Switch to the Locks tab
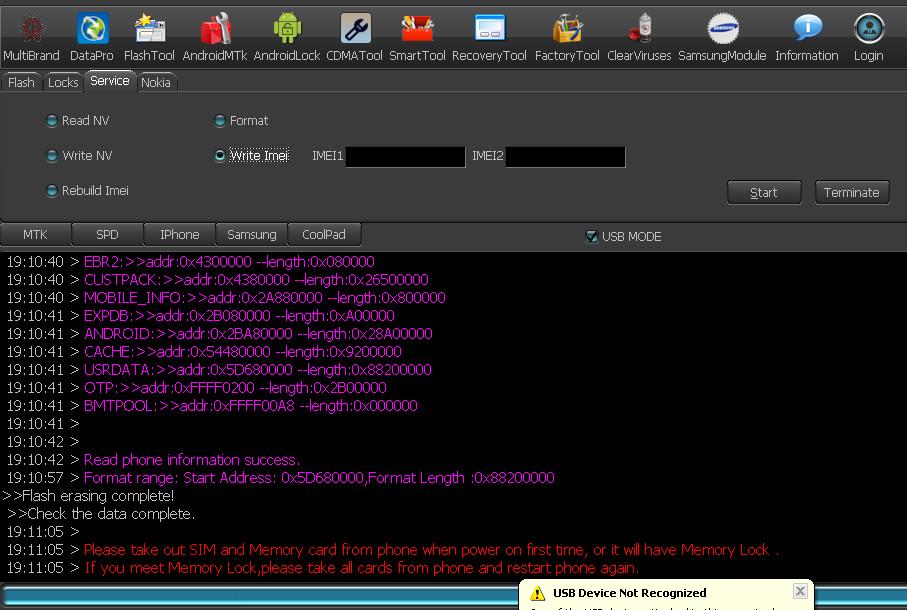907x610 pixels. (x=63, y=83)
